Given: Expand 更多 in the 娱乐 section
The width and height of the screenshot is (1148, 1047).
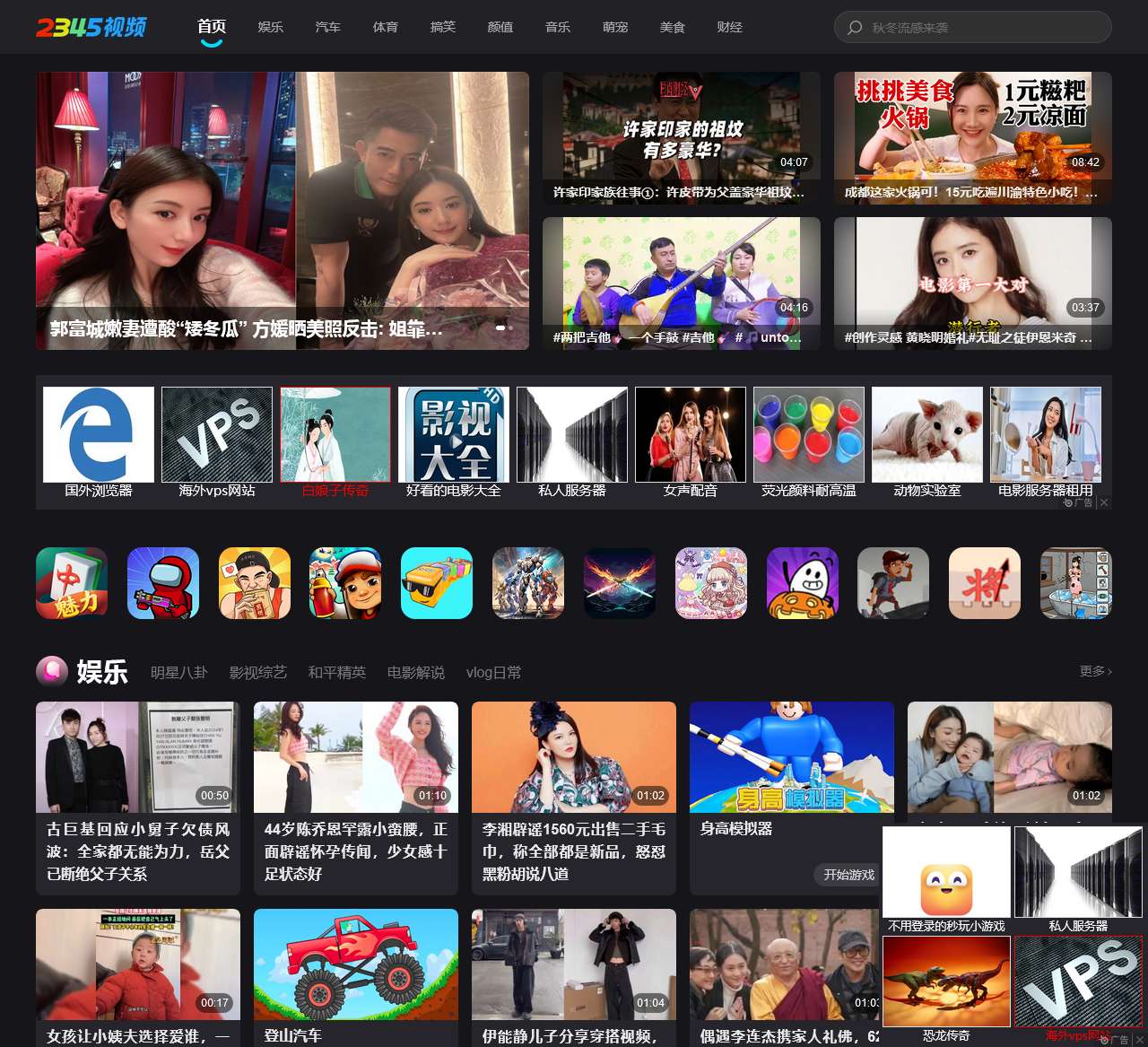Looking at the screenshot, I should pyautogui.click(x=1096, y=671).
